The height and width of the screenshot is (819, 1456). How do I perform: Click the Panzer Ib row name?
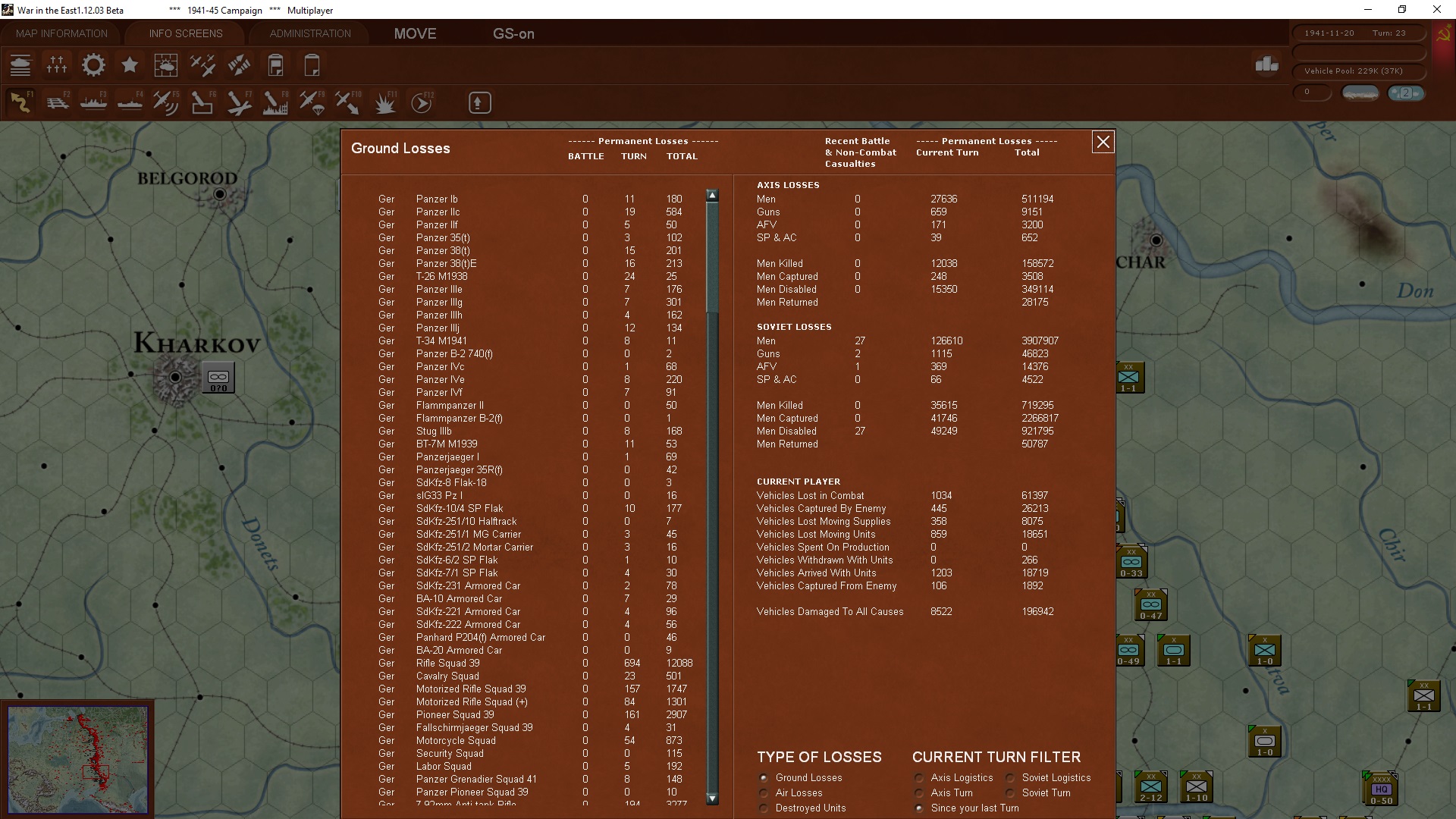[437, 199]
